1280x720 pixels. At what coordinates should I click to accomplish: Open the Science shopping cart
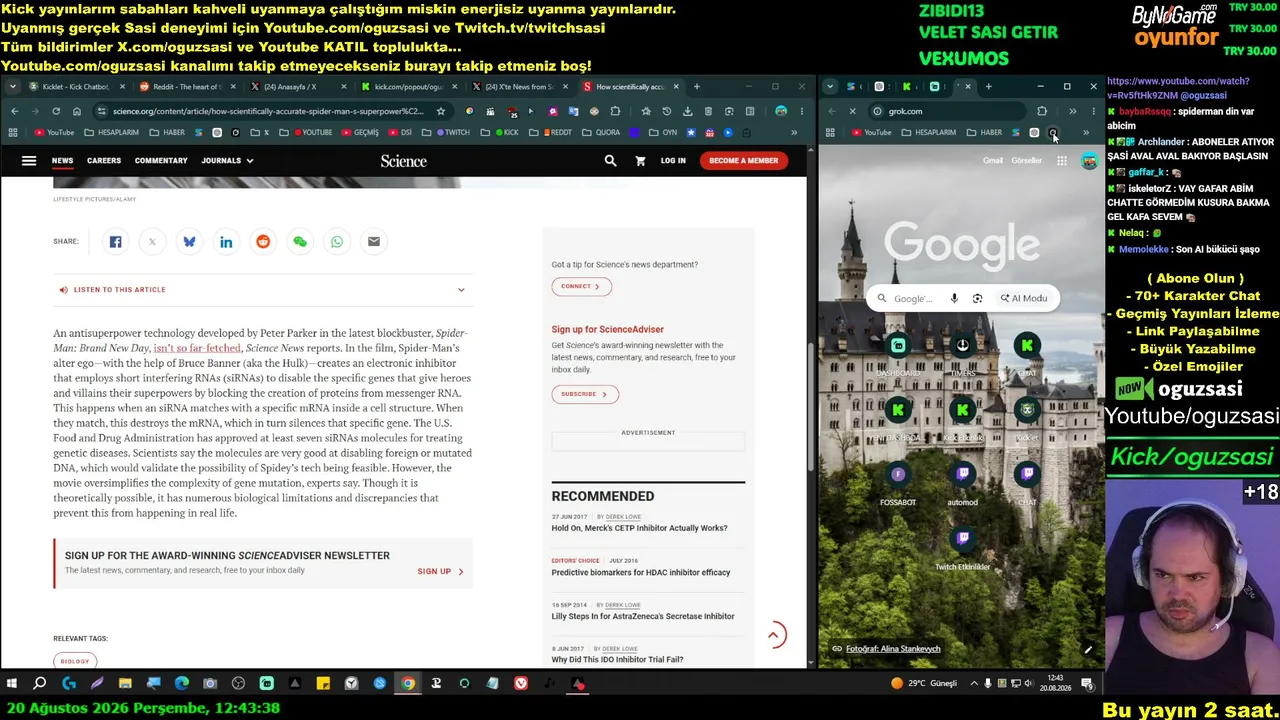640,161
